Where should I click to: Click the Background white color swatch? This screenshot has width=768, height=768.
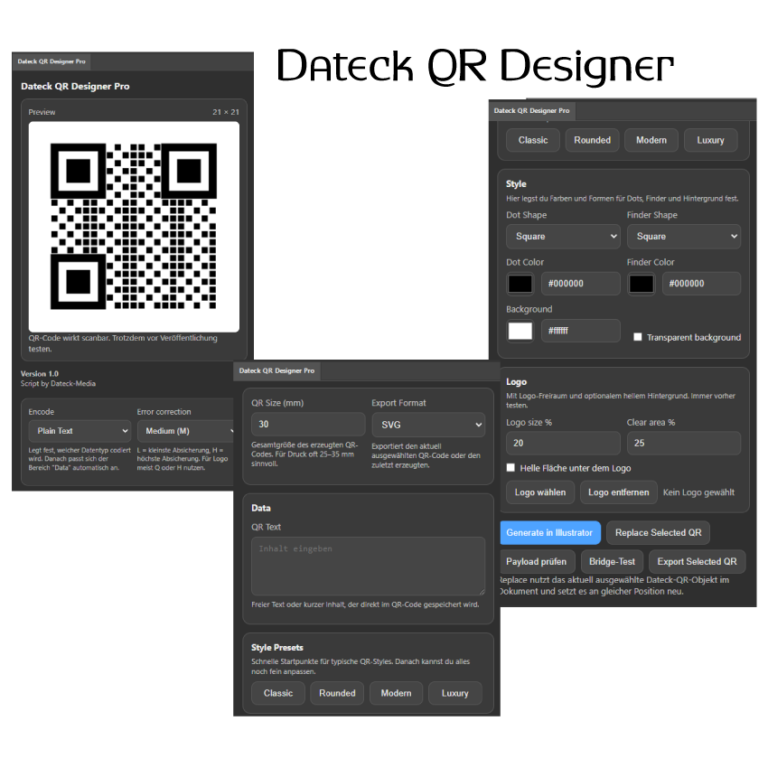[520, 331]
